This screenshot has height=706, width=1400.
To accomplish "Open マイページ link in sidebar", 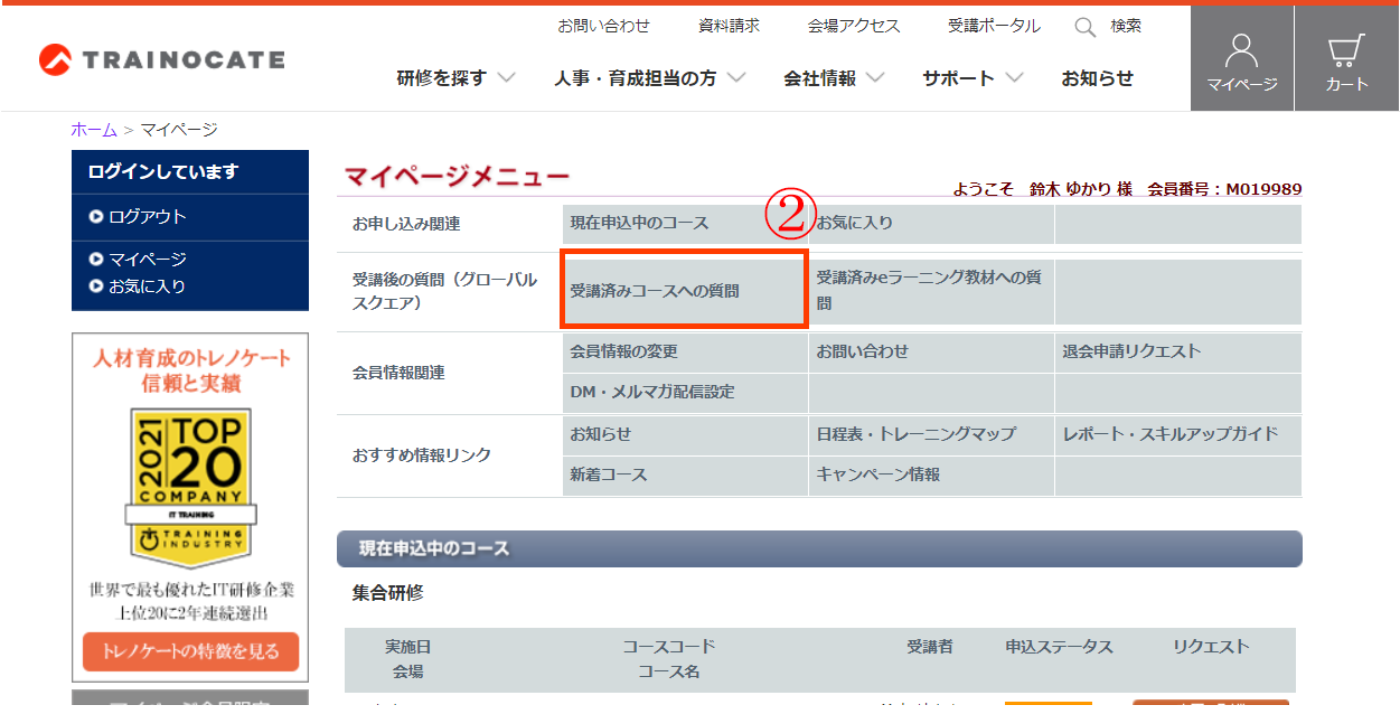I will 147,260.
